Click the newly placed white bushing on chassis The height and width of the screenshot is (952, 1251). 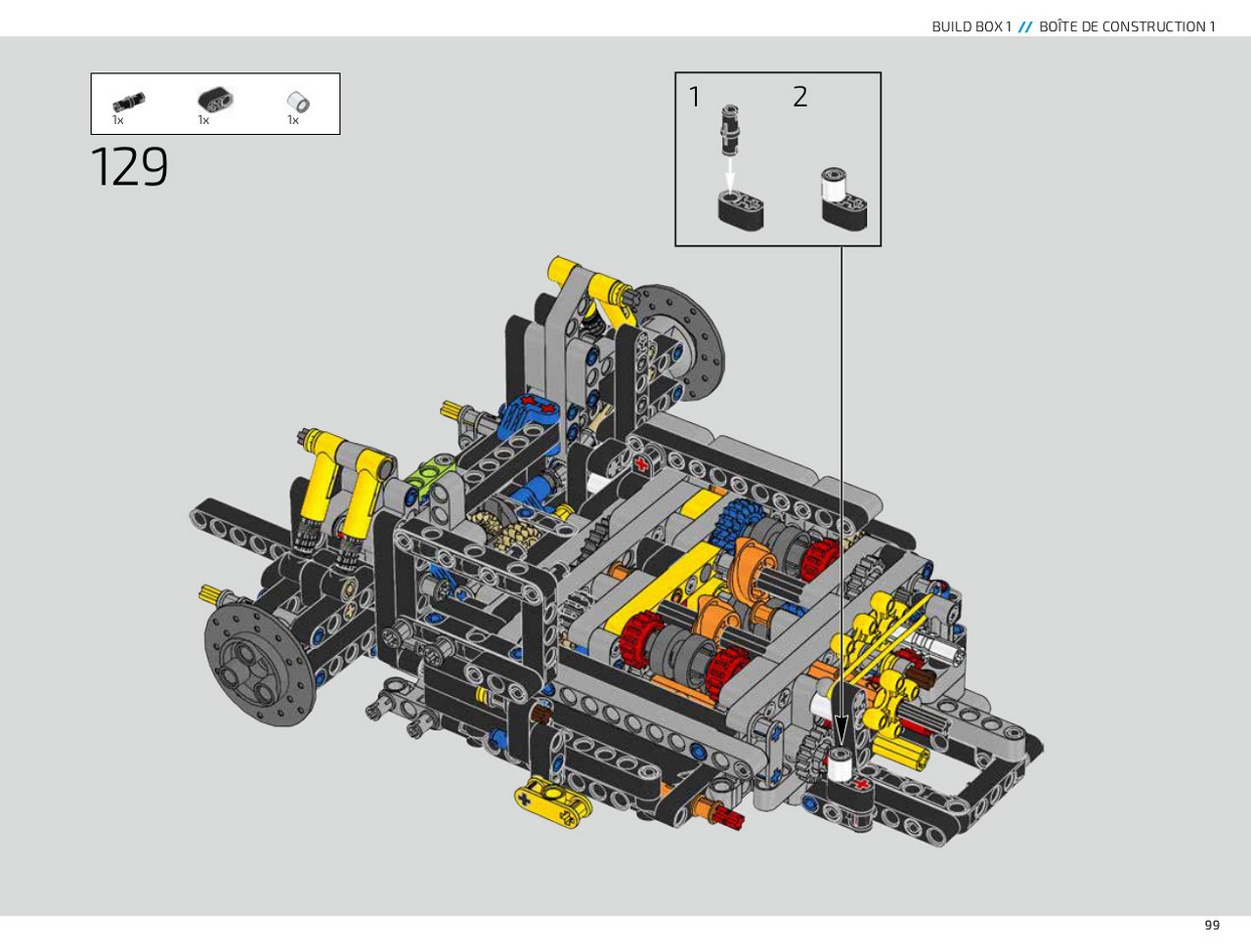tap(841, 763)
